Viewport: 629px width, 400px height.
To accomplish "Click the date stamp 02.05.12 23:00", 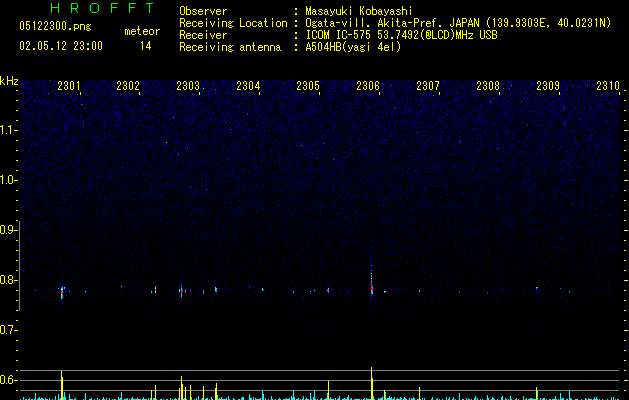I will (61, 46).
